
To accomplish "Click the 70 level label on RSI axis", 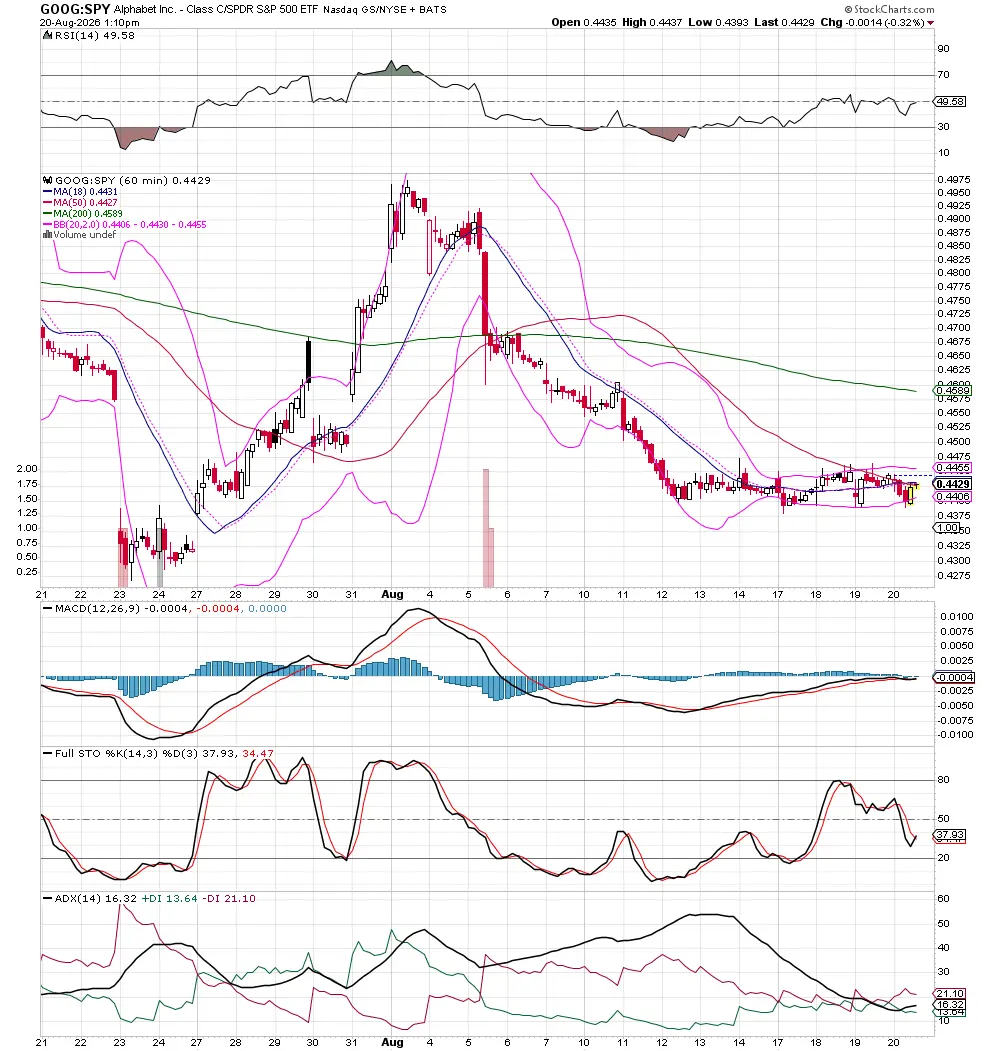I will 943,74.
